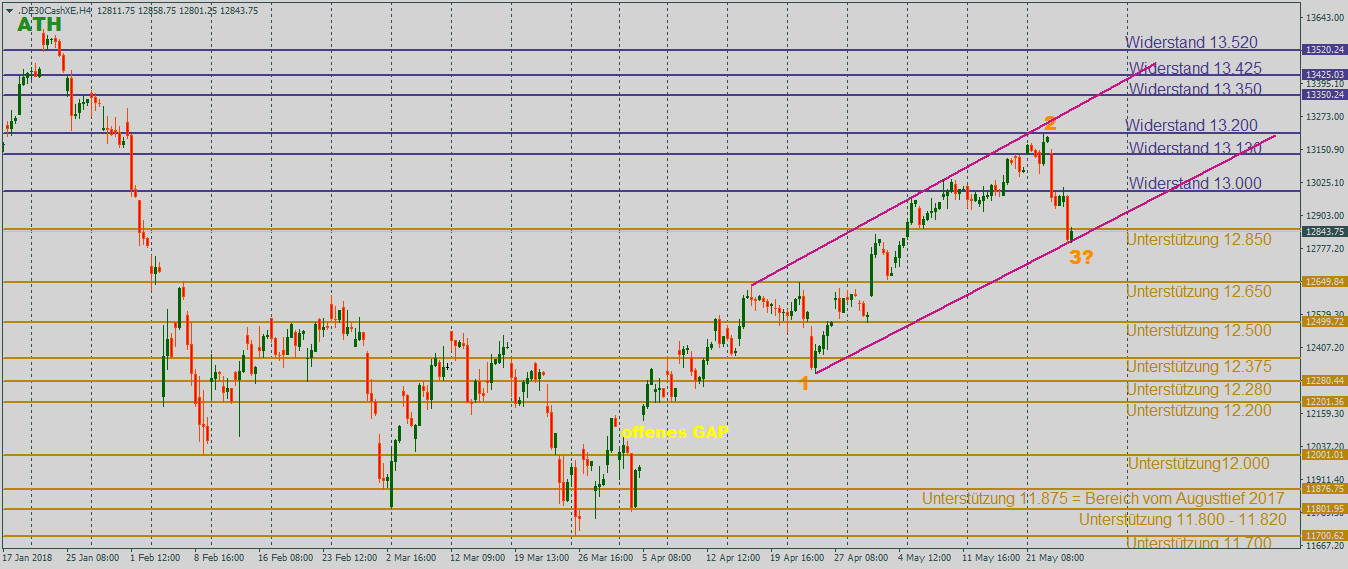
Task: Click the 27 Apr 08:00 time label
Action: click(861, 558)
